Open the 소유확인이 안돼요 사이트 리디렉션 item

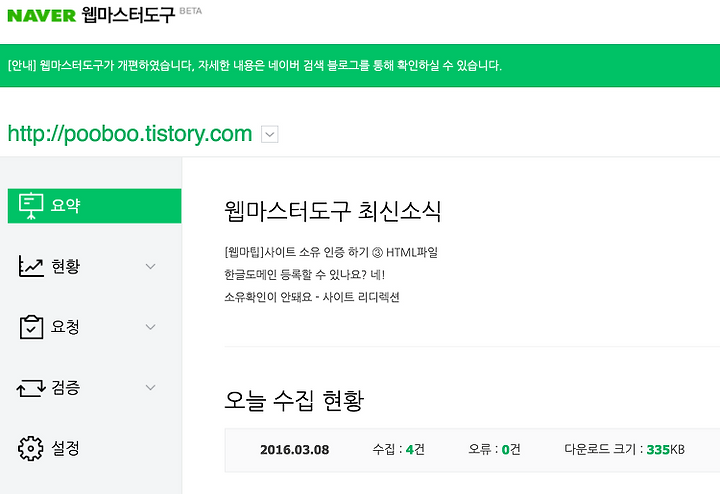point(312,297)
